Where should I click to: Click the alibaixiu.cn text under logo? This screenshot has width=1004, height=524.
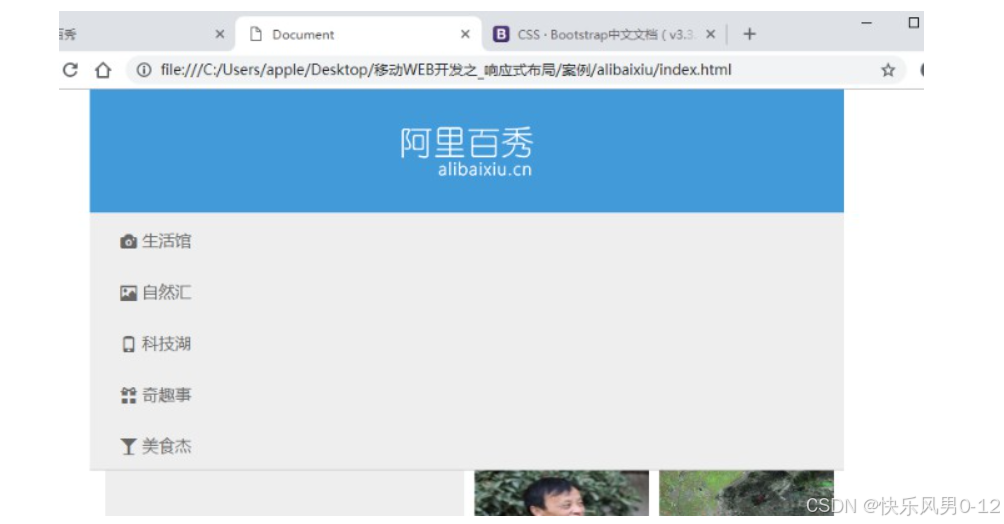pyautogui.click(x=485, y=170)
